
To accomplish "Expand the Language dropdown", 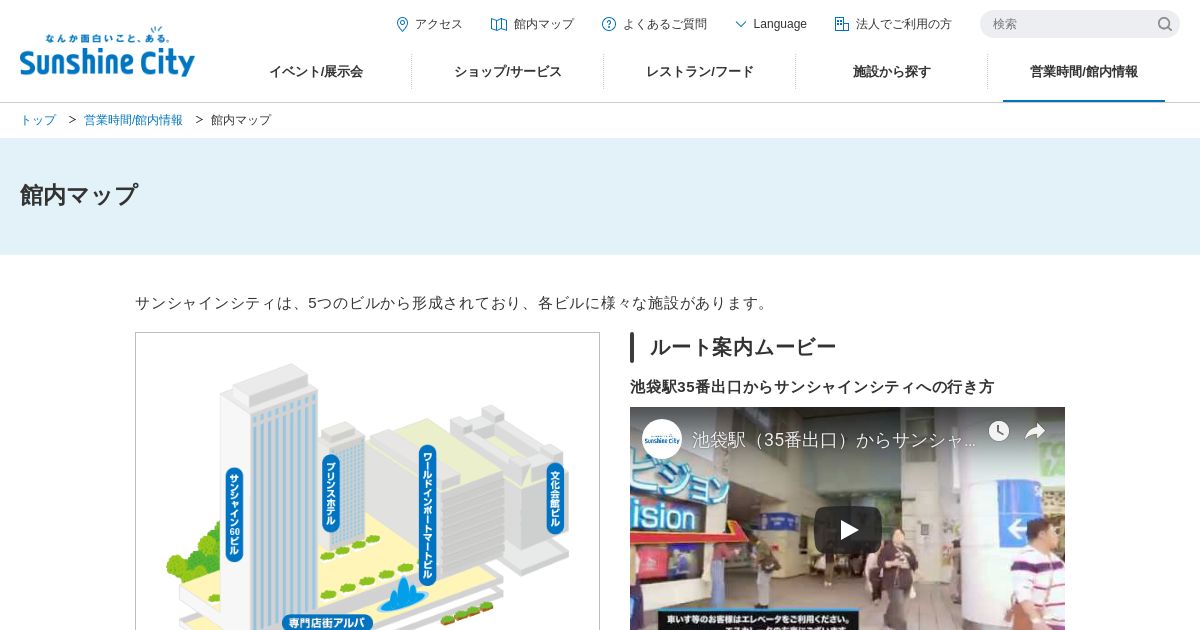I will point(771,24).
